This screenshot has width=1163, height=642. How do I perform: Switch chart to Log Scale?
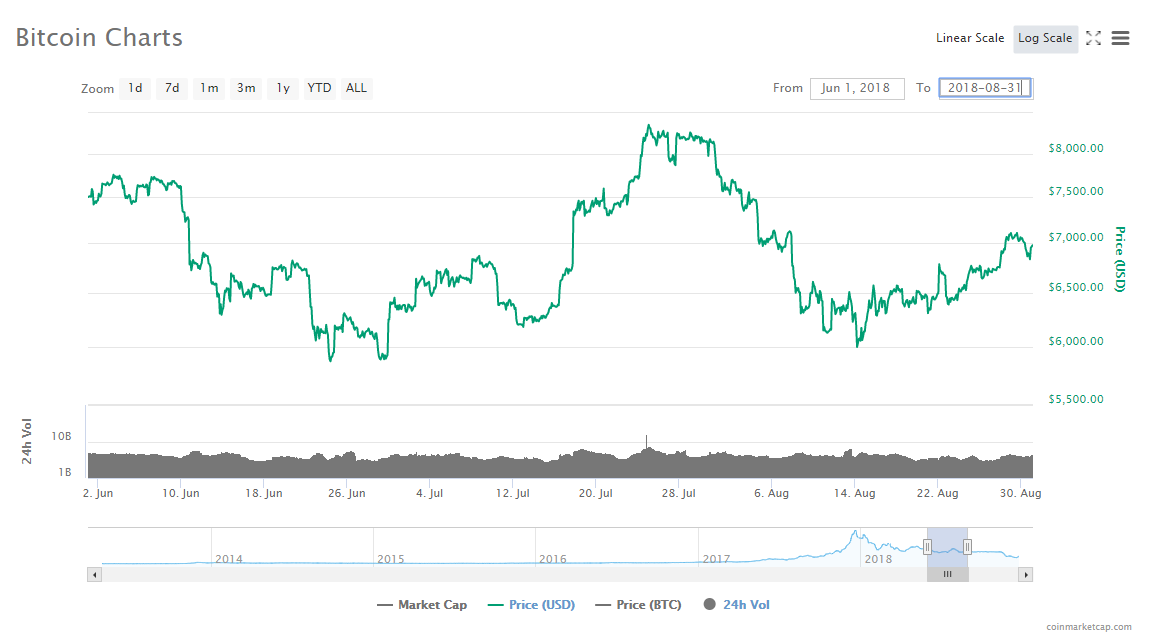pyautogui.click(x=1045, y=38)
